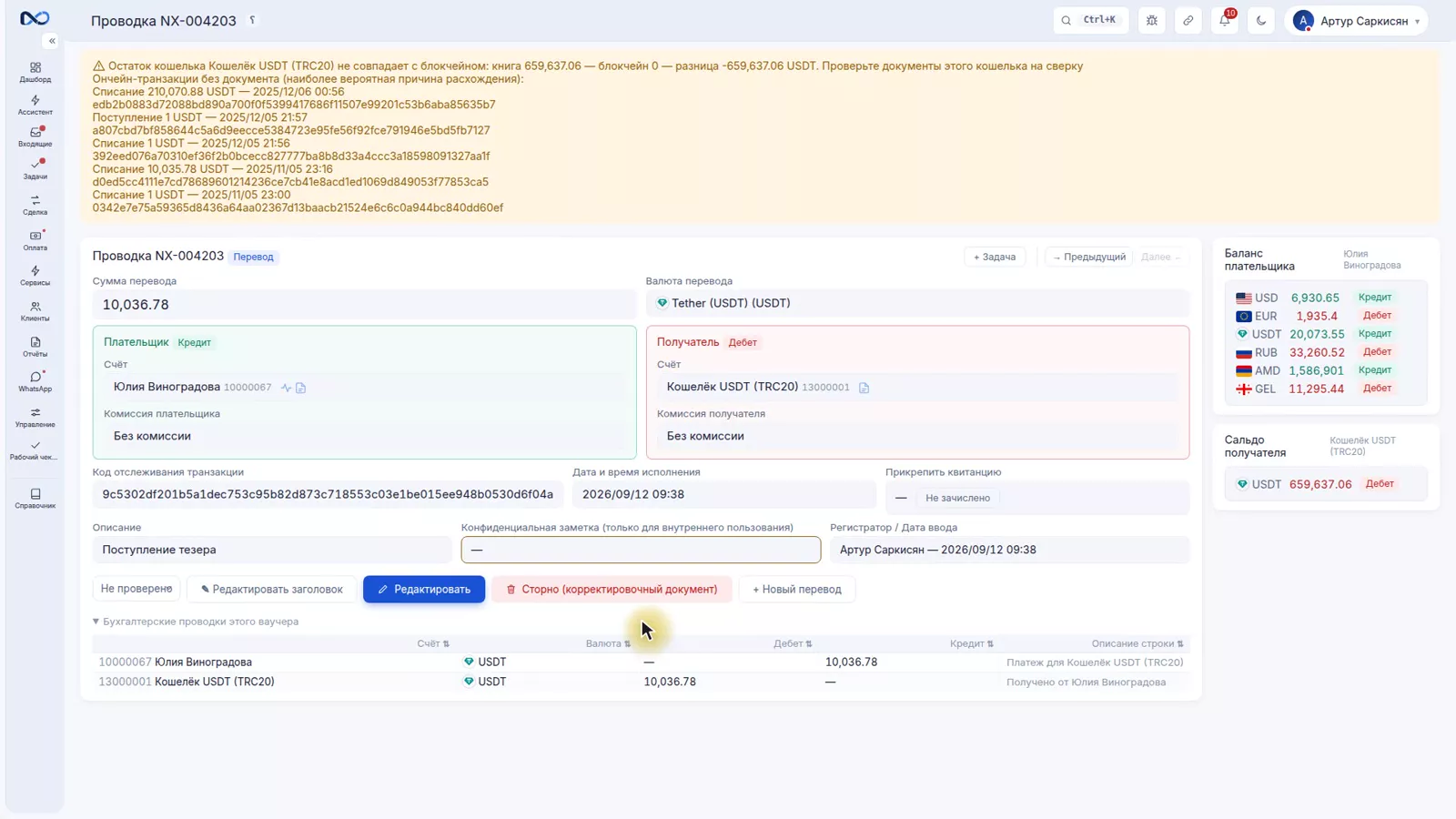1456x819 pixels.
Task: Open document icon next to Юлия Виноградова account
Action: (301, 388)
